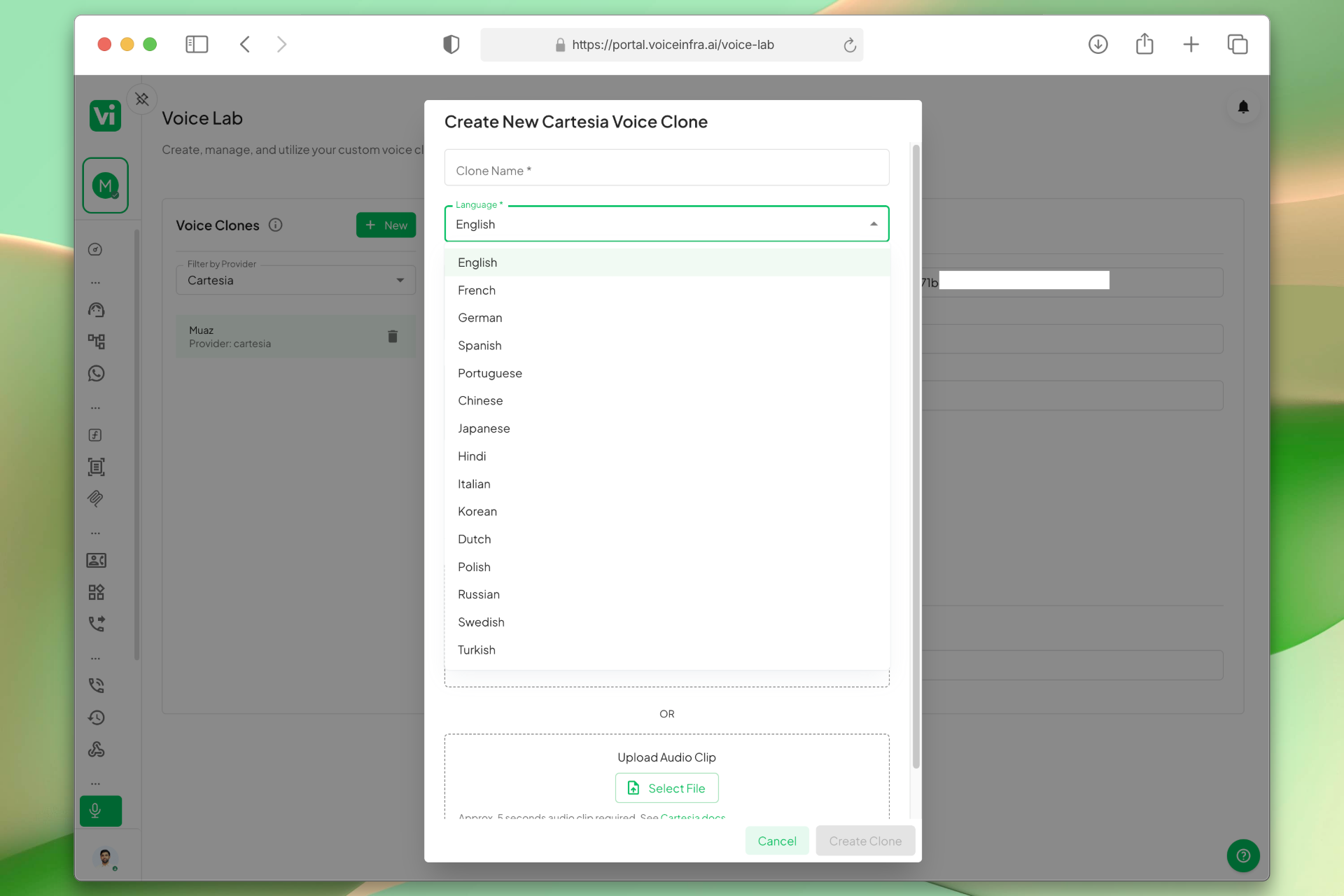Open the history clock sidebar icon
This screenshot has height=896, width=1344.
click(x=96, y=717)
